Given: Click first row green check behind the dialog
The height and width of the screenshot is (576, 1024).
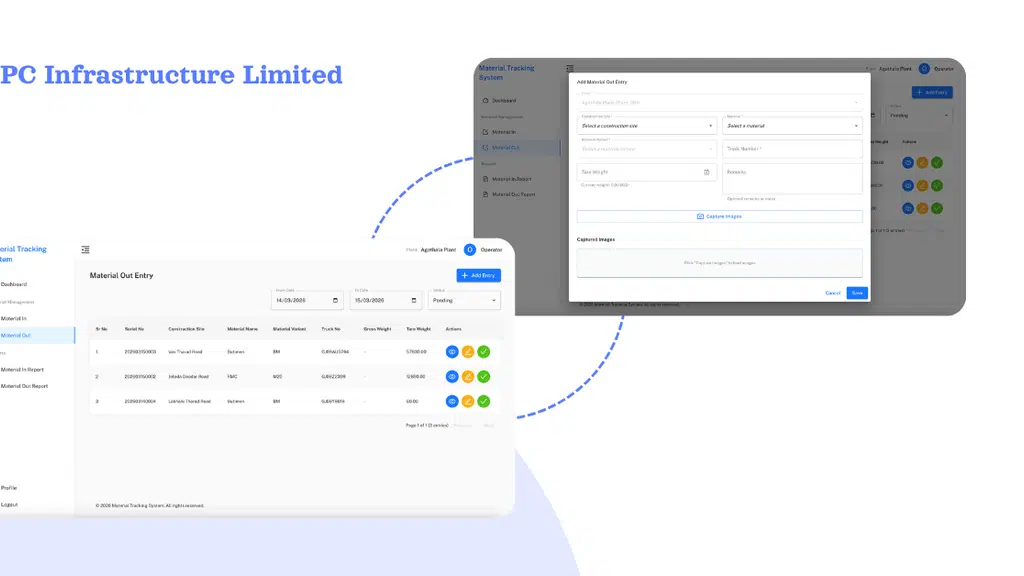Looking at the screenshot, I should (x=937, y=163).
